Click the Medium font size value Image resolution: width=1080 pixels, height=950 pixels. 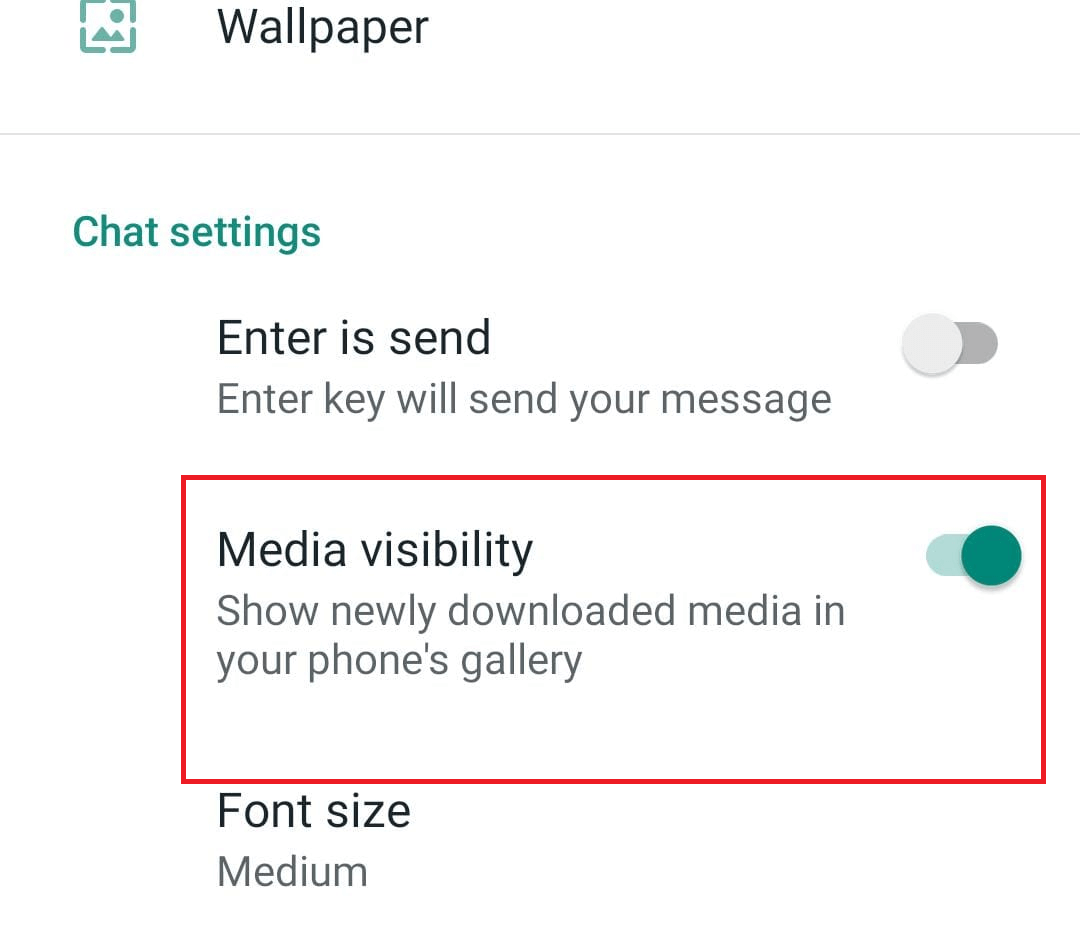point(292,871)
